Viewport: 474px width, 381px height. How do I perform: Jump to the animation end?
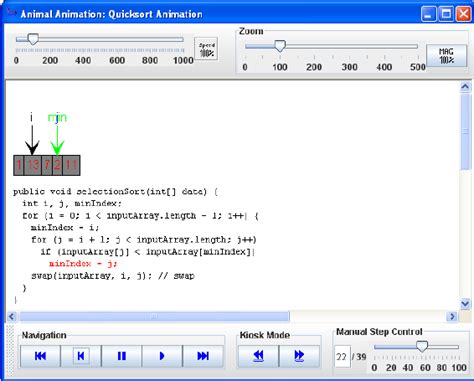[x=203, y=356]
